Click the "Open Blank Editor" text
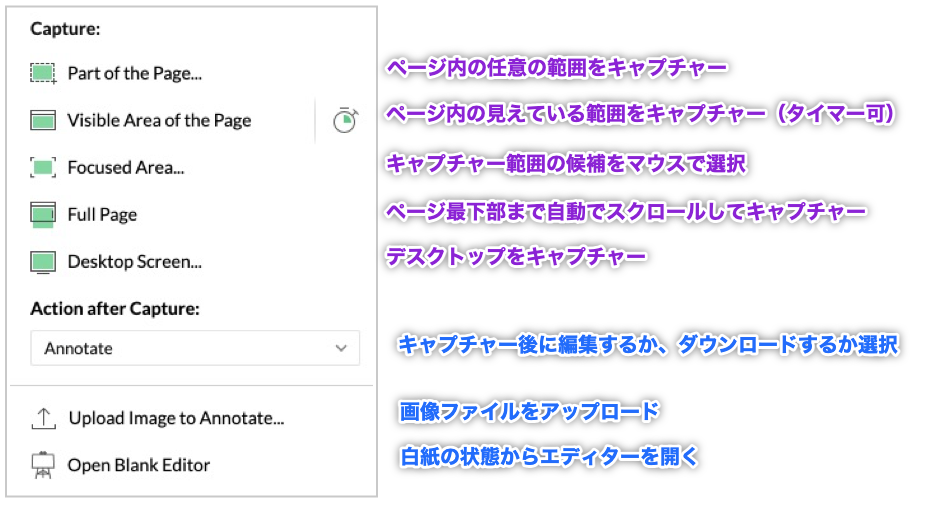 [138, 465]
